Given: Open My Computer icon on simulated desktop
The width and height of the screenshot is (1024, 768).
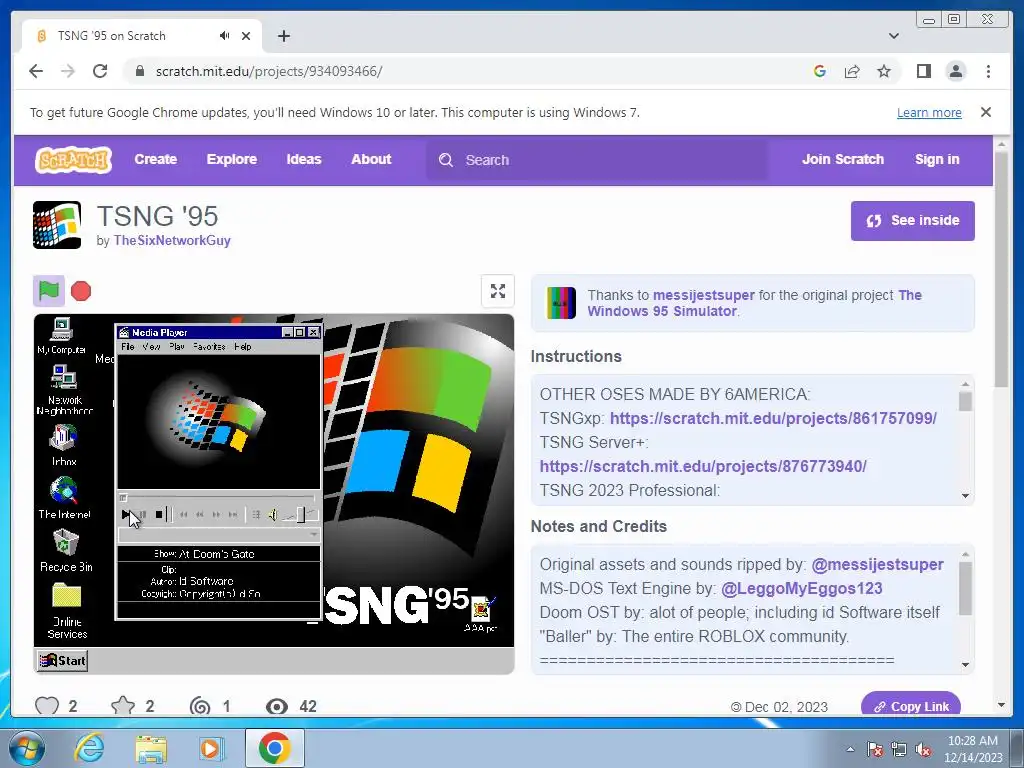Looking at the screenshot, I should click(x=61, y=336).
